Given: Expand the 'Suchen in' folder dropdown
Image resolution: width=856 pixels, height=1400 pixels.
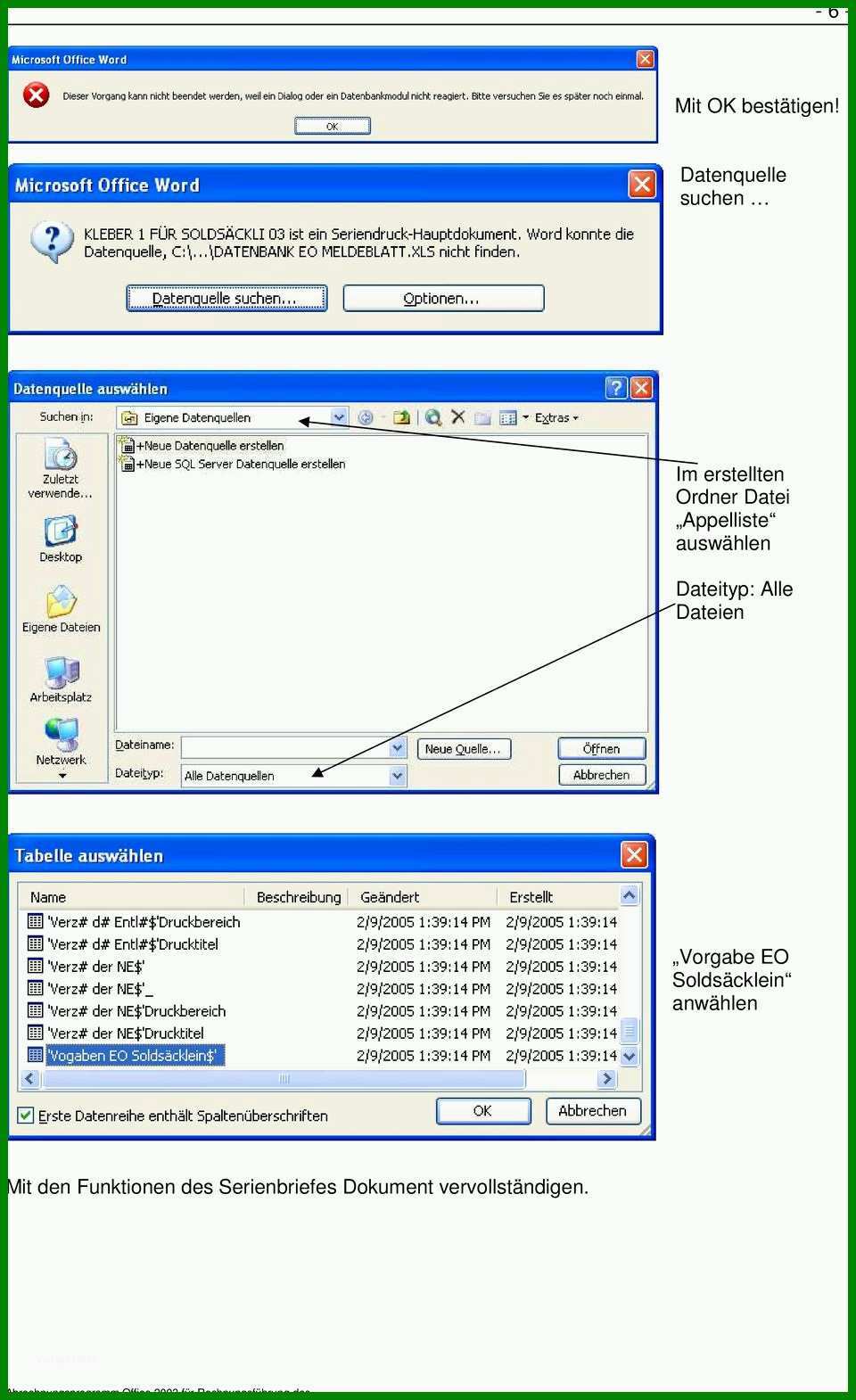Looking at the screenshot, I should pos(339,416).
